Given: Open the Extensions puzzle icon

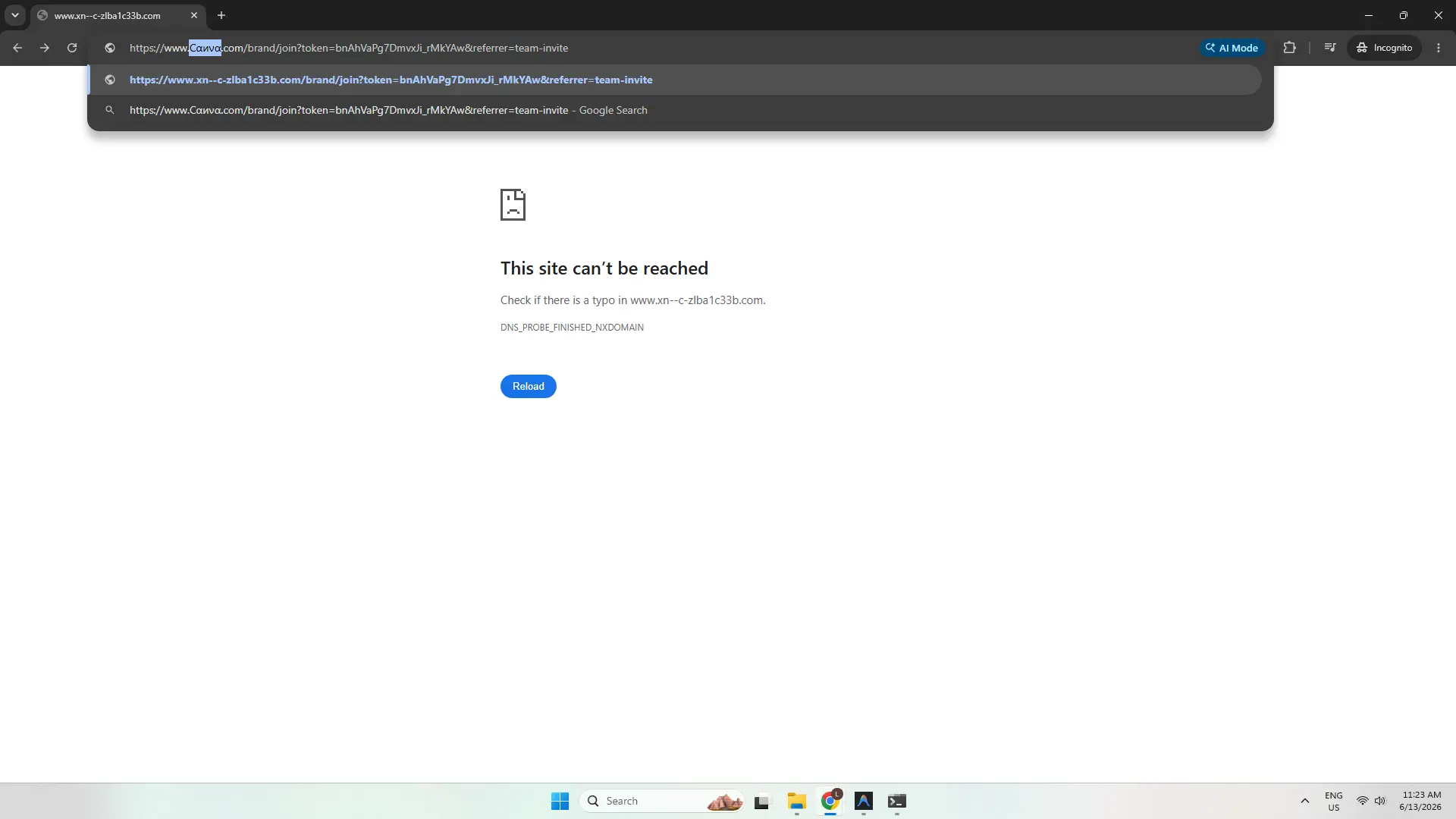Looking at the screenshot, I should (x=1289, y=48).
